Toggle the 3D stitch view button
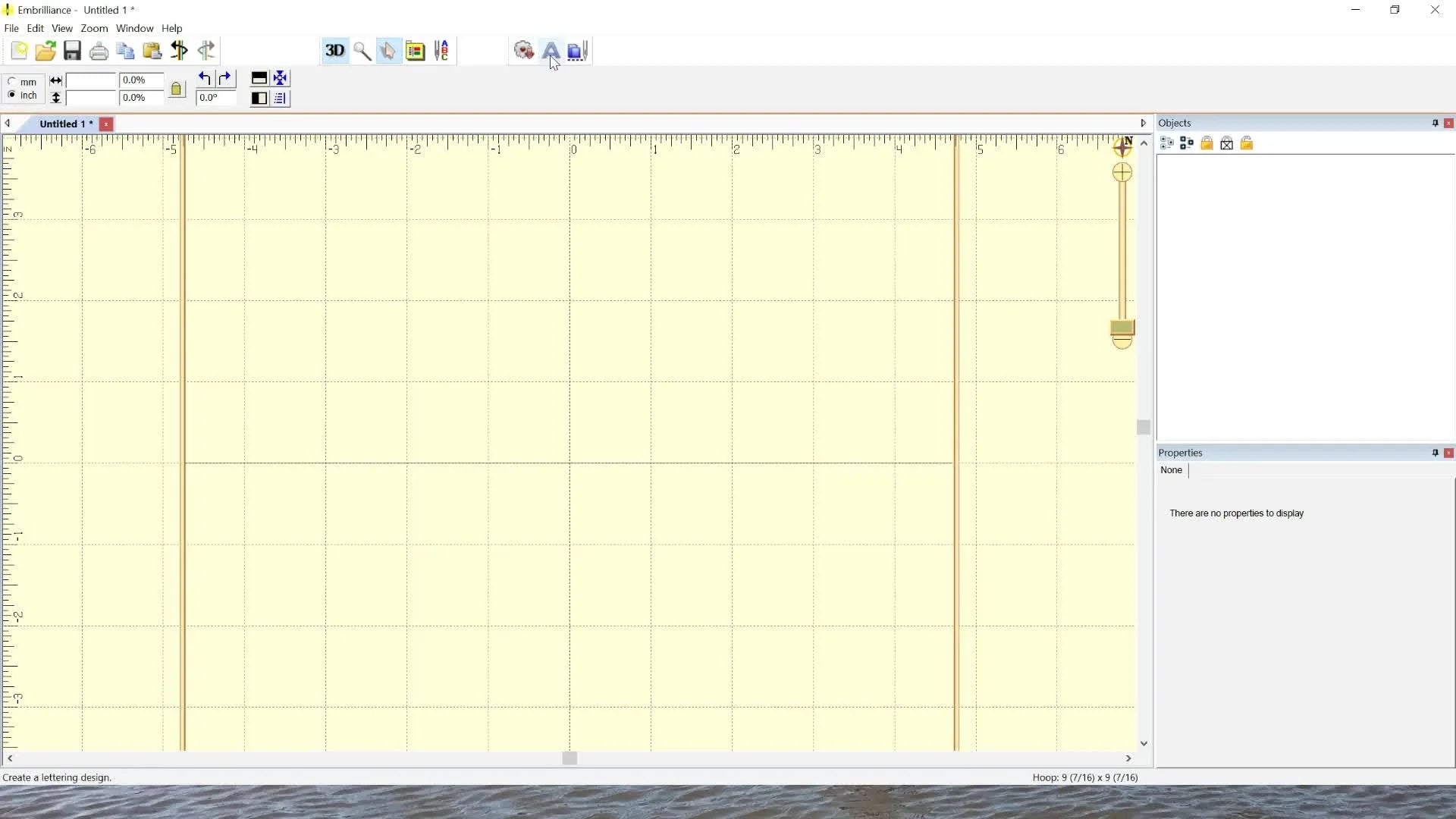The image size is (1456, 819). (334, 51)
